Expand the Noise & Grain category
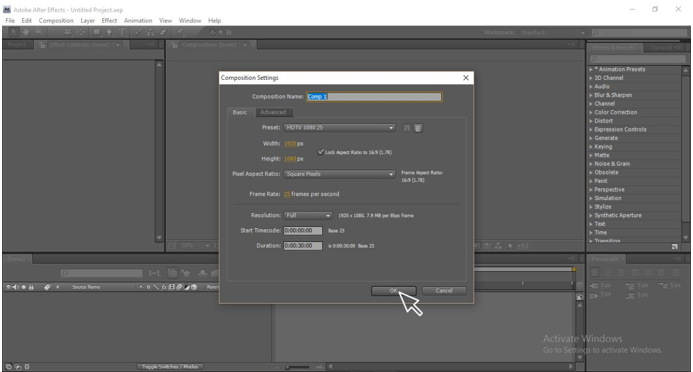Screen dimensions: 693x372 coord(590,164)
